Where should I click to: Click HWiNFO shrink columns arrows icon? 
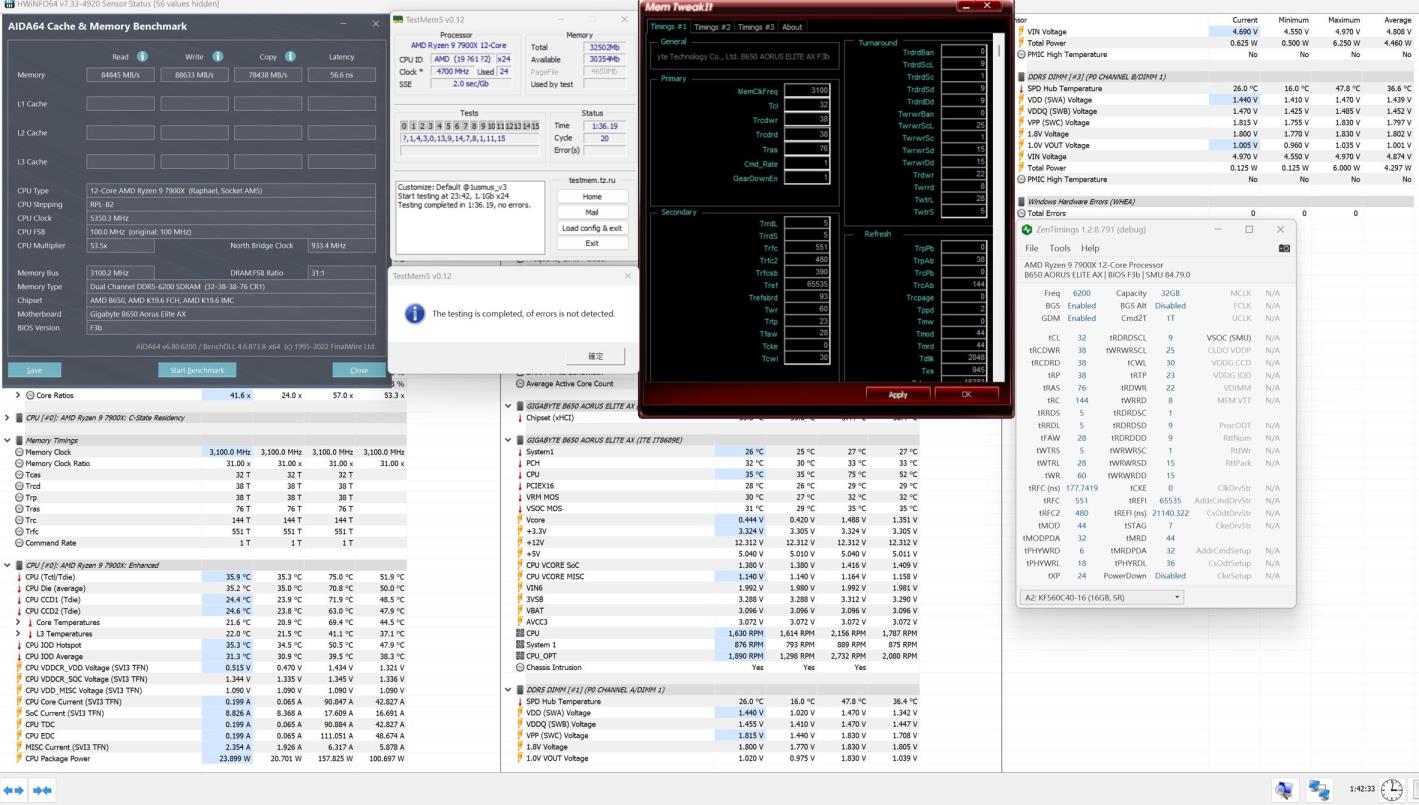[43, 790]
